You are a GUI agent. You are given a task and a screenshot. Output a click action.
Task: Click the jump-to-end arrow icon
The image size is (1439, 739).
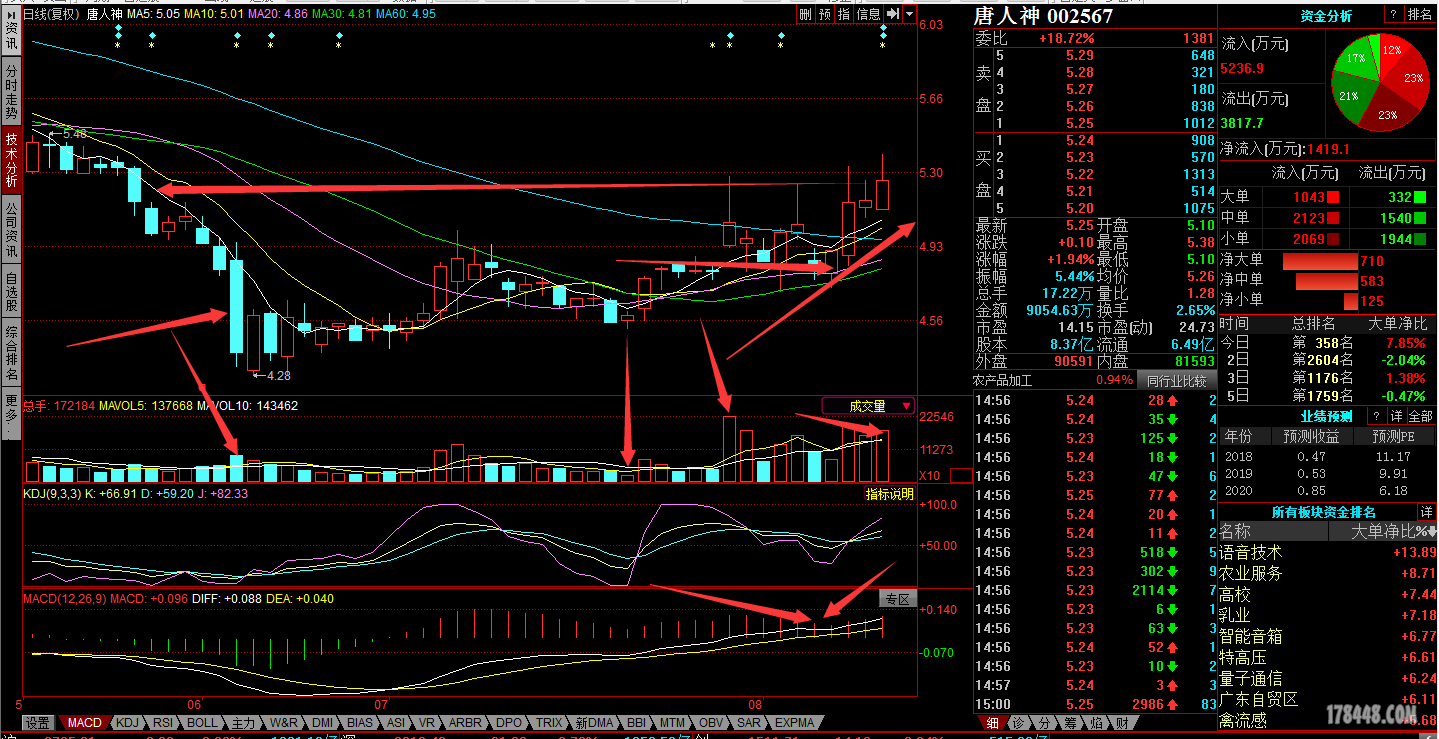click(x=892, y=14)
